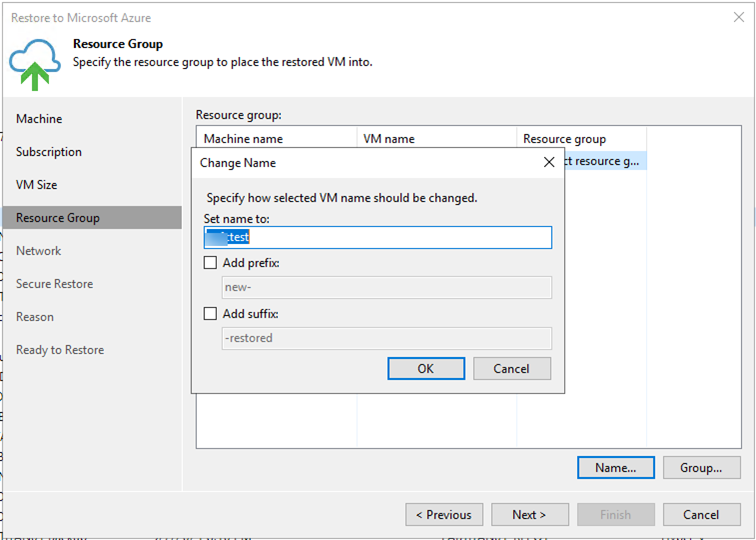Open the Group... button
This screenshot has height=540, width=756.
[702, 468]
